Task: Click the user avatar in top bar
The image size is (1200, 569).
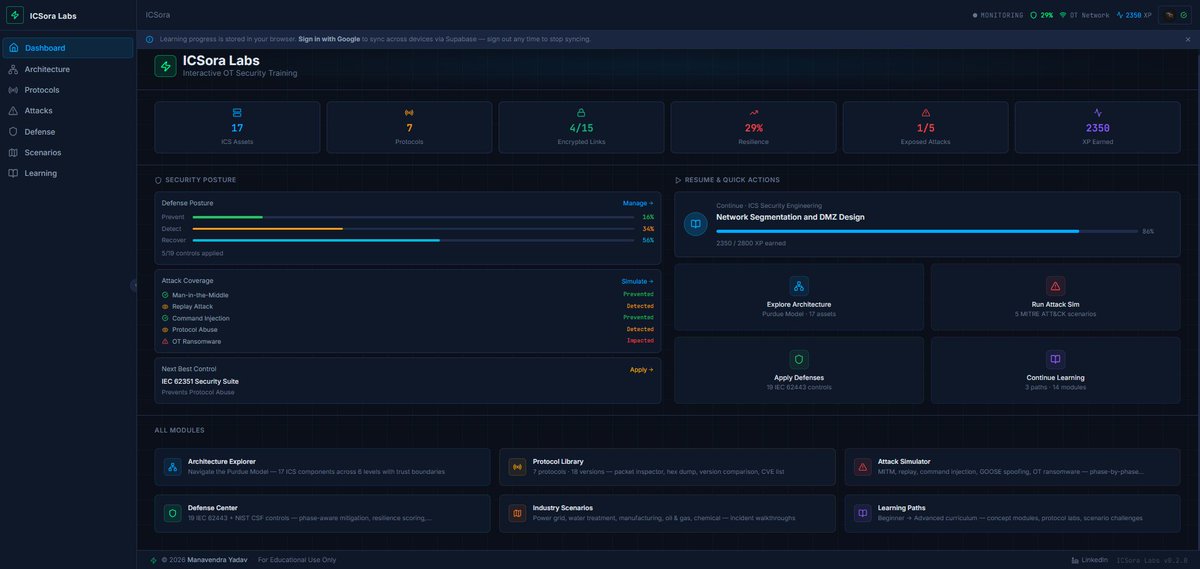Action: point(1168,15)
